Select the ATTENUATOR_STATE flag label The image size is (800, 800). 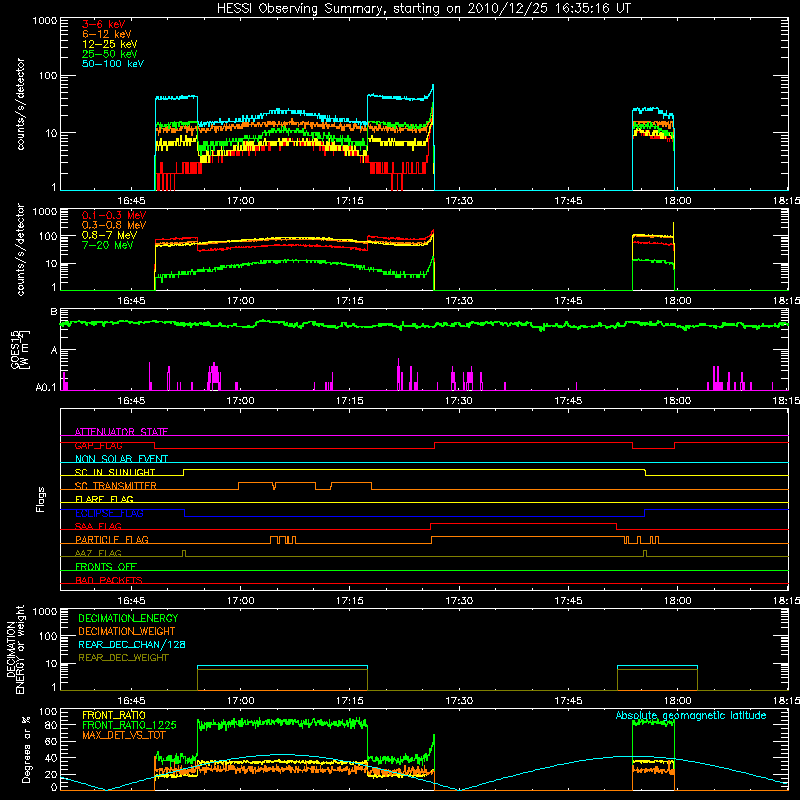[121, 432]
